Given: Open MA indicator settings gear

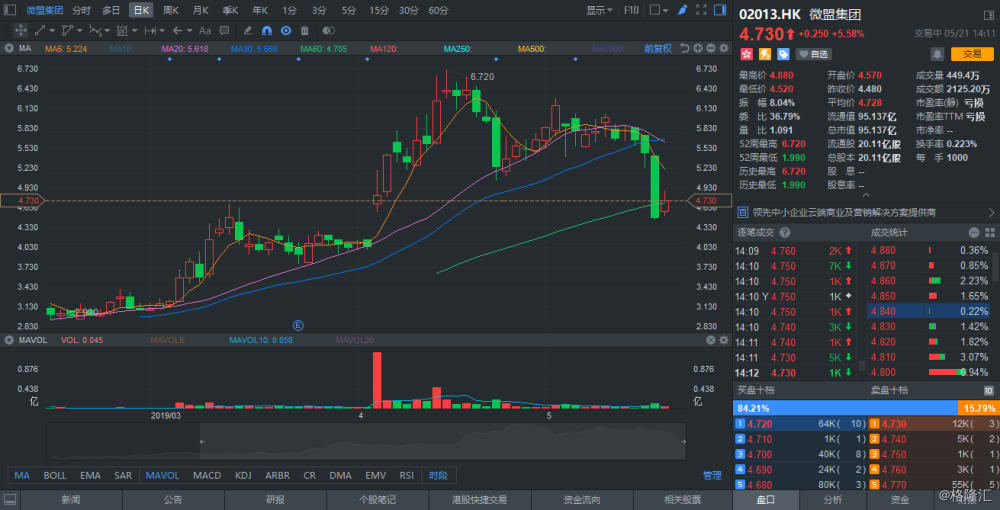Looking at the screenshot, I should pos(725,48).
